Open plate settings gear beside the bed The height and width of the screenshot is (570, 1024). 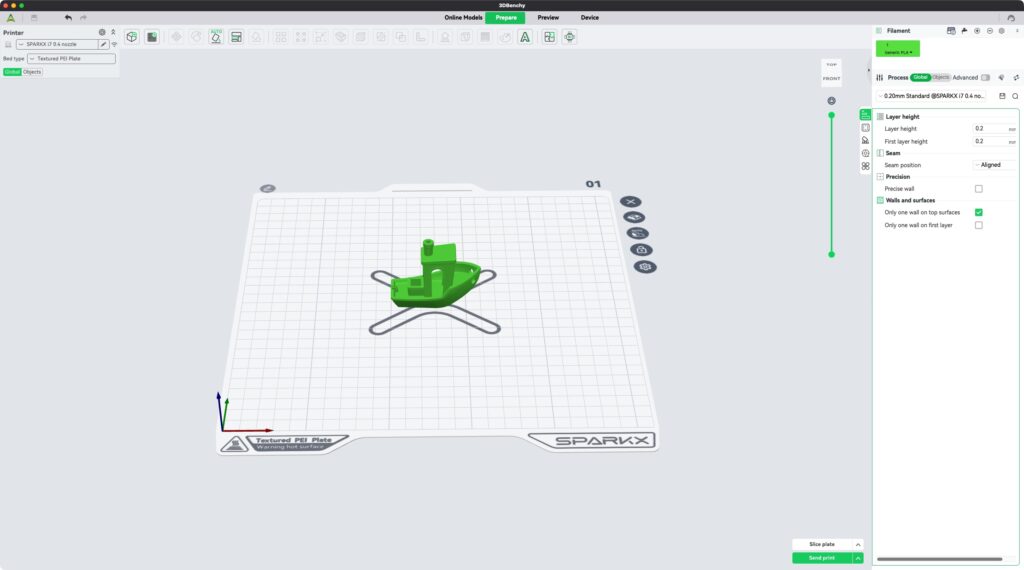tap(645, 267)
